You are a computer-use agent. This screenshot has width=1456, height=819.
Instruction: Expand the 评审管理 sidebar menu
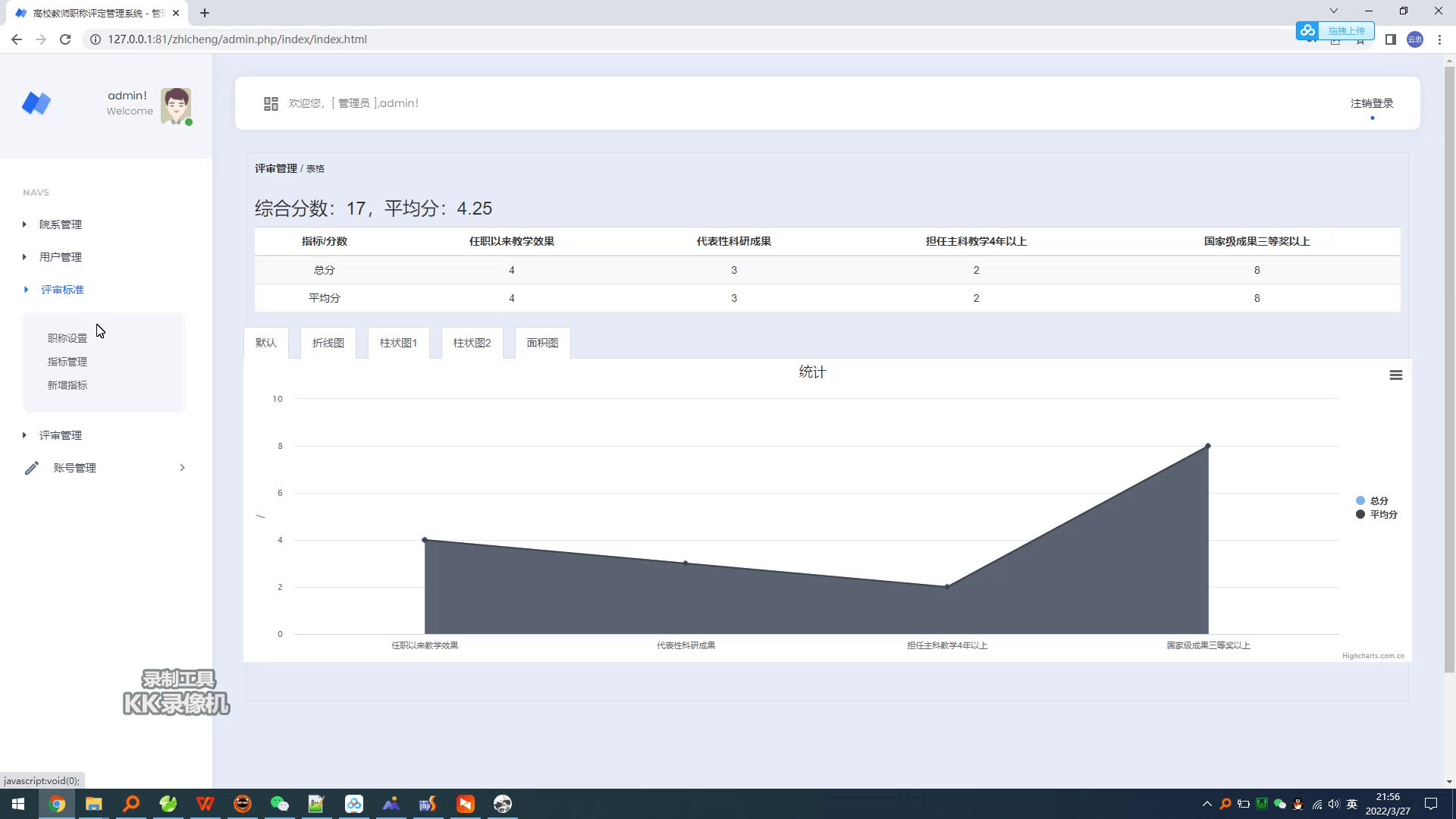tap(61, 435)
